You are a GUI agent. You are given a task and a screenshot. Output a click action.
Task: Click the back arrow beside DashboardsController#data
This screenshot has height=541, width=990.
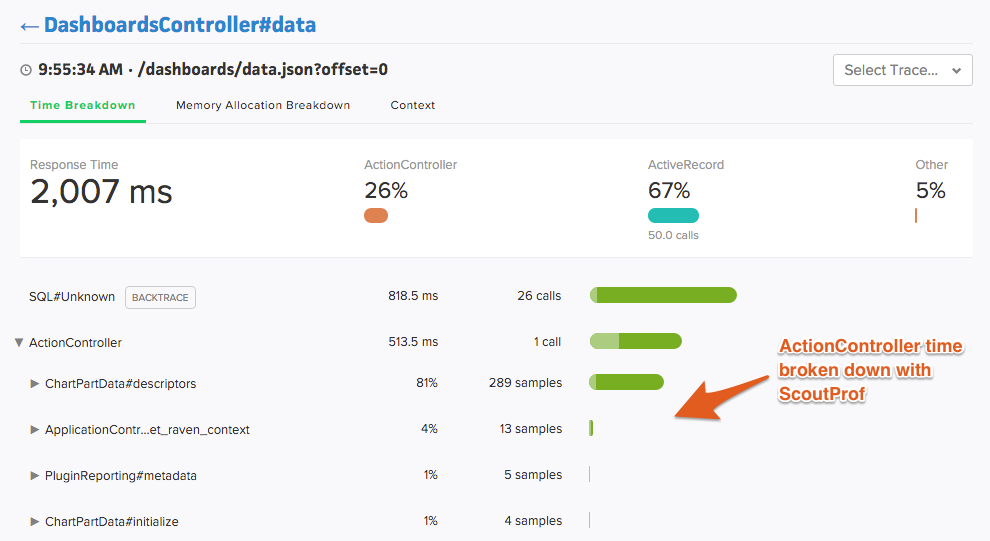[29, 27]
